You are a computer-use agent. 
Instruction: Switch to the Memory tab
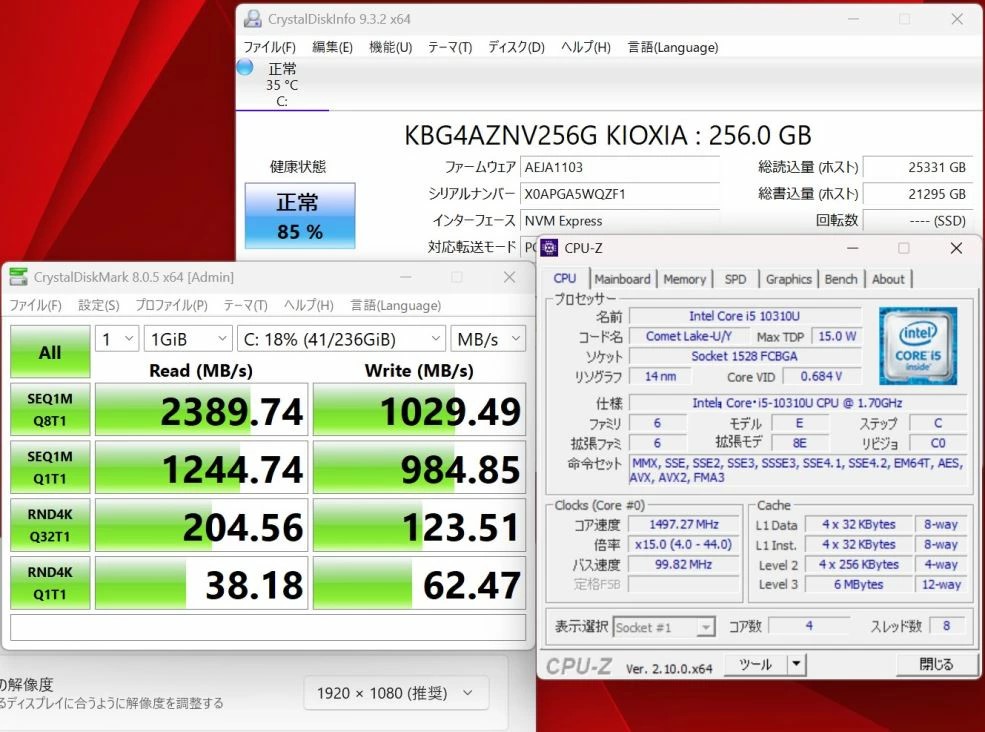(685, 279)
